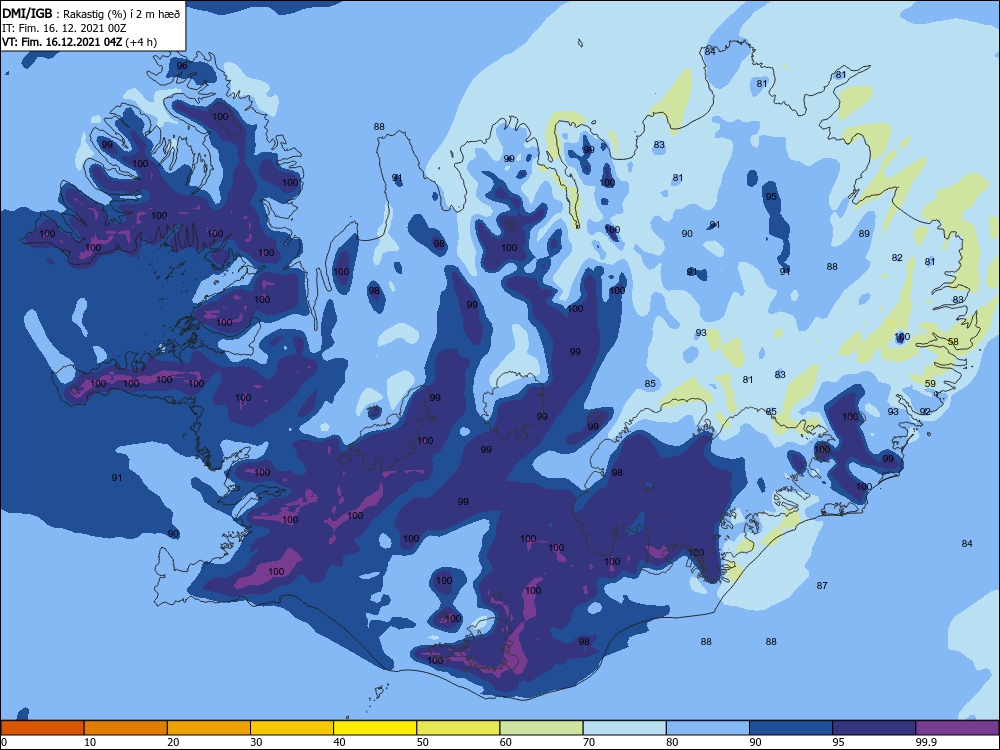Screen dimensions: 1000x750
Task: Click the humidity value '92' on the map
Action: (925, 411)
